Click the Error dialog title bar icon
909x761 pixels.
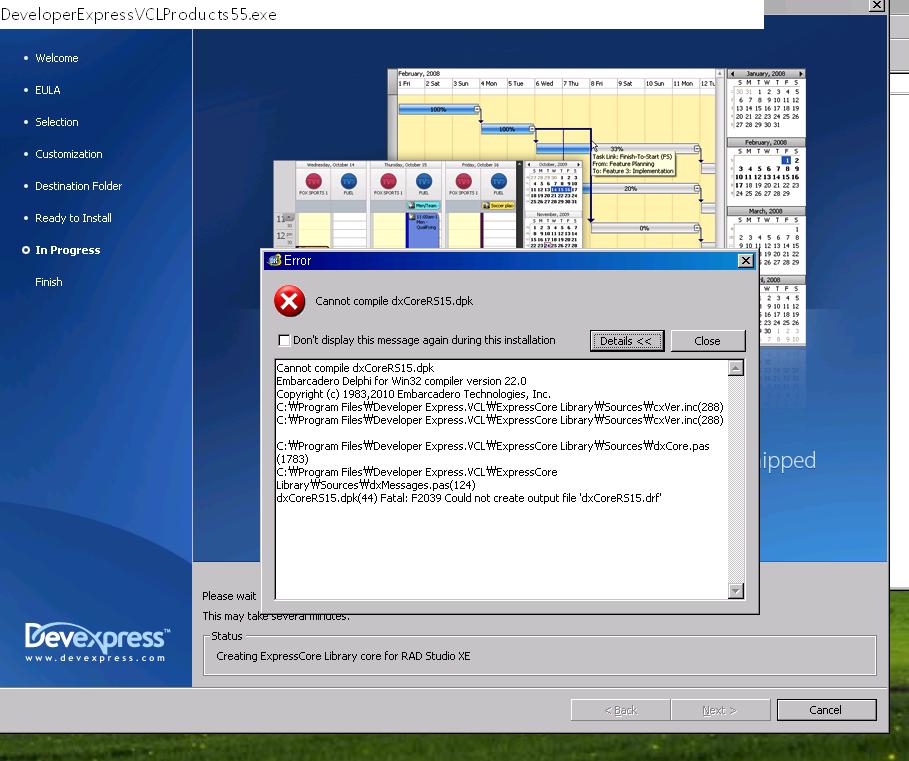273,261
